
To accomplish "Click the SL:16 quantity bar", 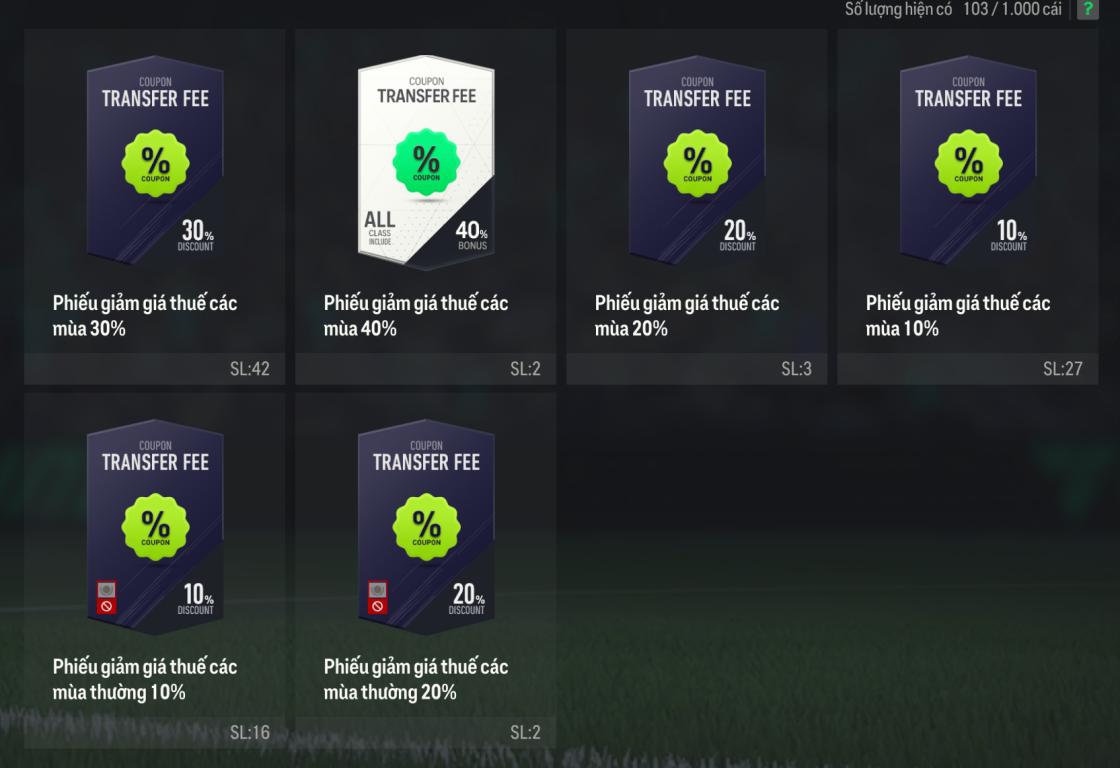I will [154, 732].
